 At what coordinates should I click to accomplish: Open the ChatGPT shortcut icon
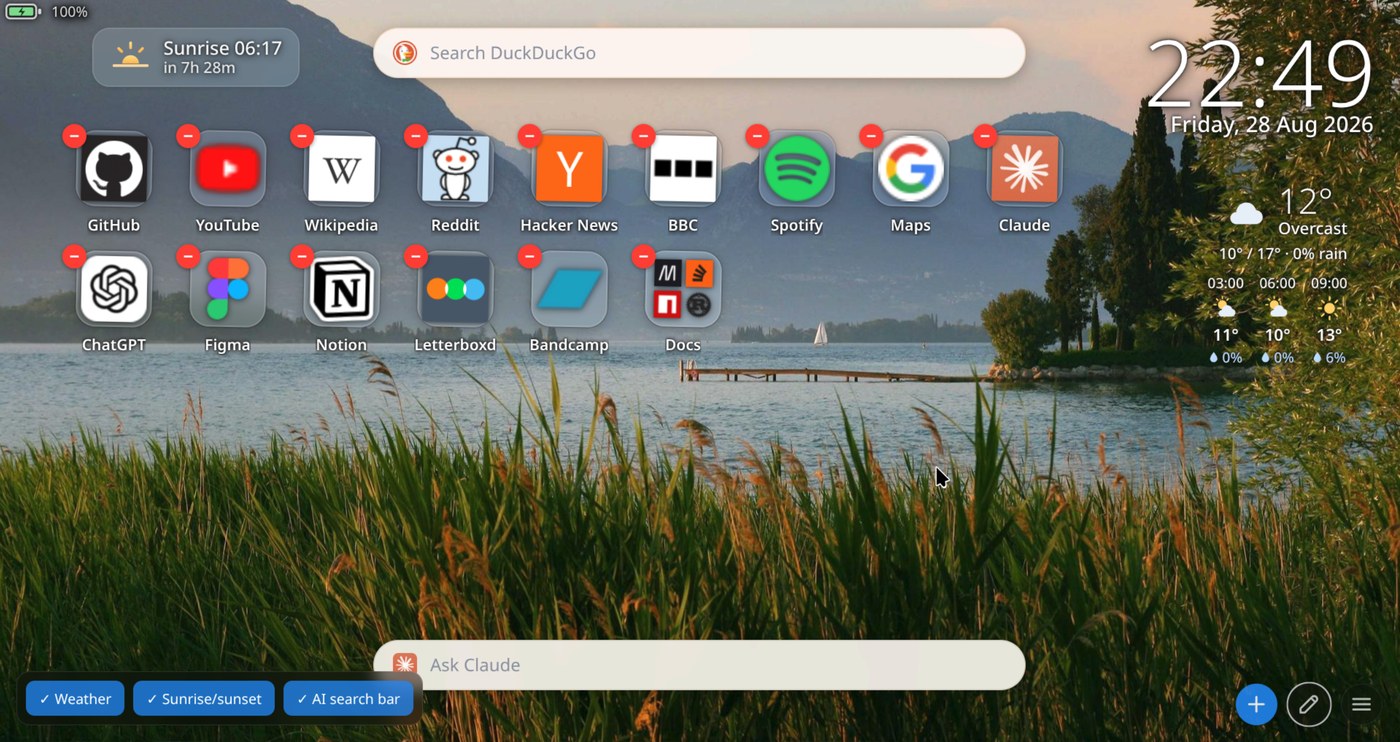[x=114, y=289]
